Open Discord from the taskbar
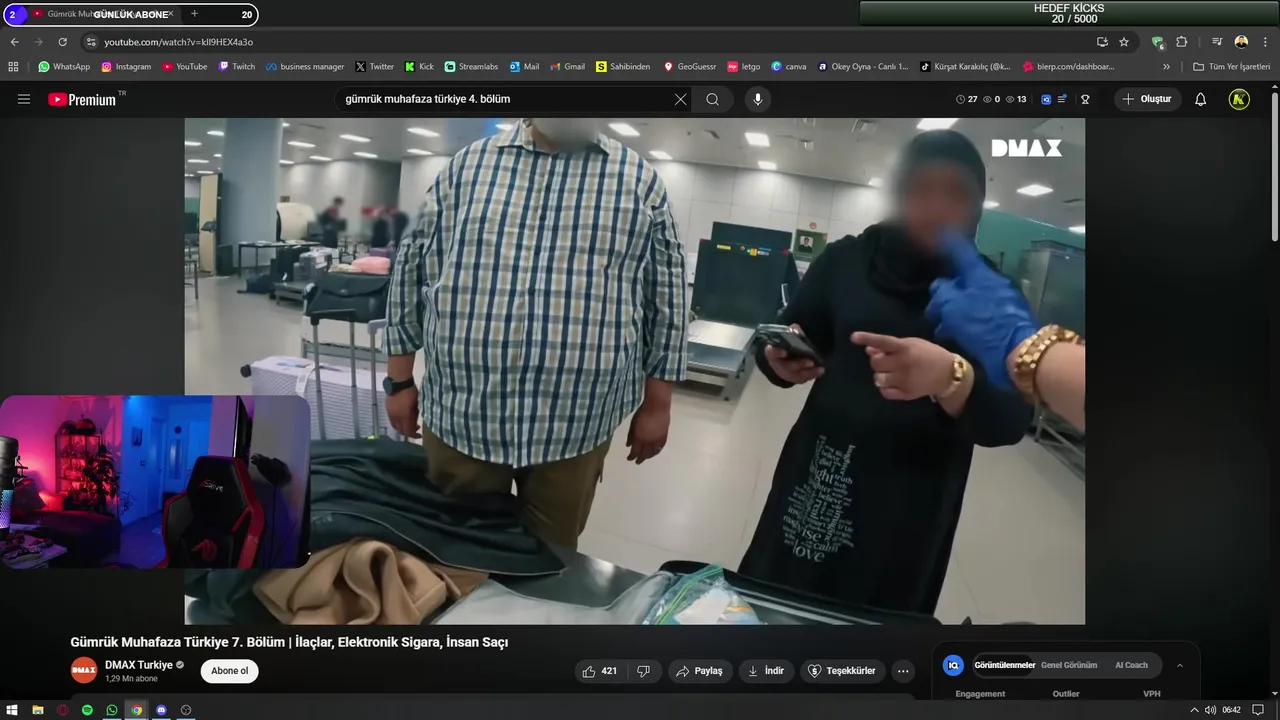1280x720 pixels. pos(161,710)
